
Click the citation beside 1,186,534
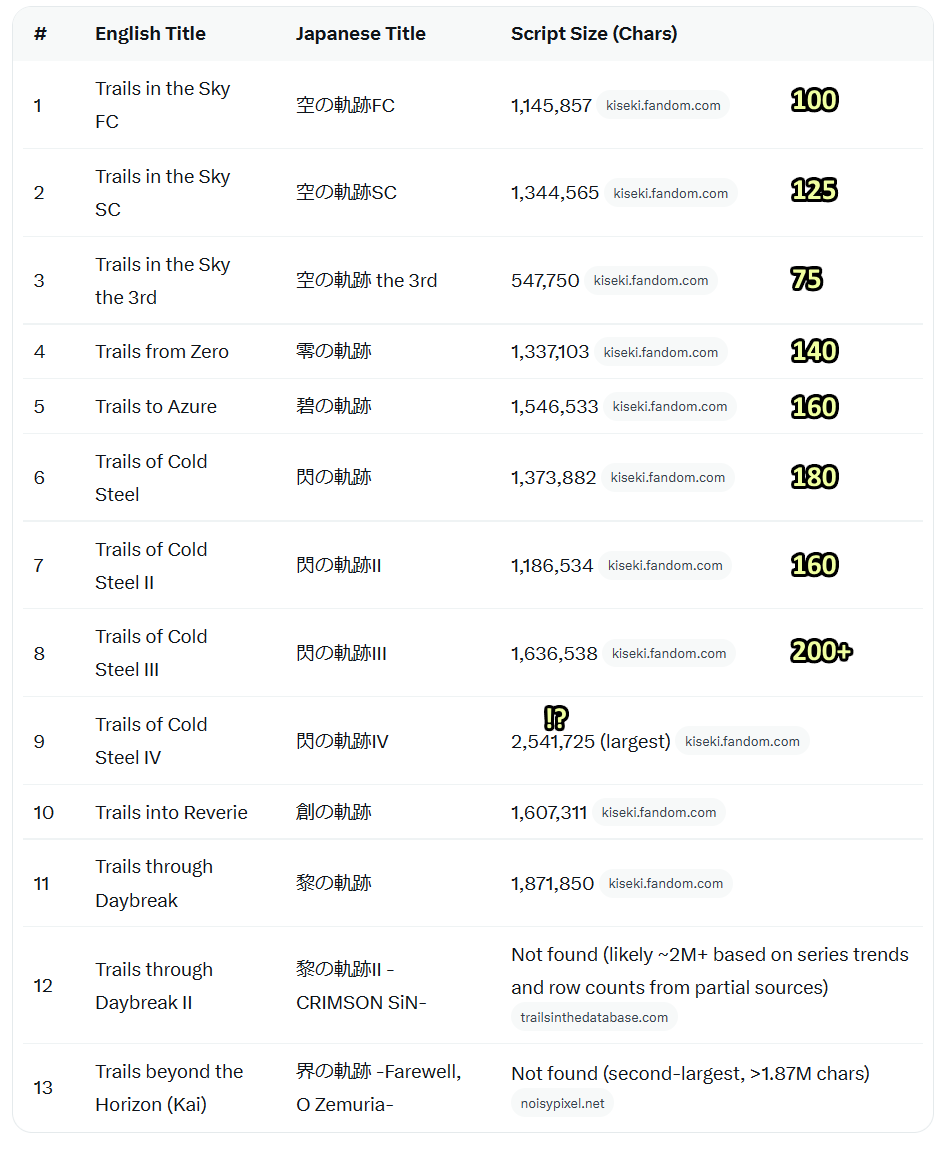tap(664, 566)
